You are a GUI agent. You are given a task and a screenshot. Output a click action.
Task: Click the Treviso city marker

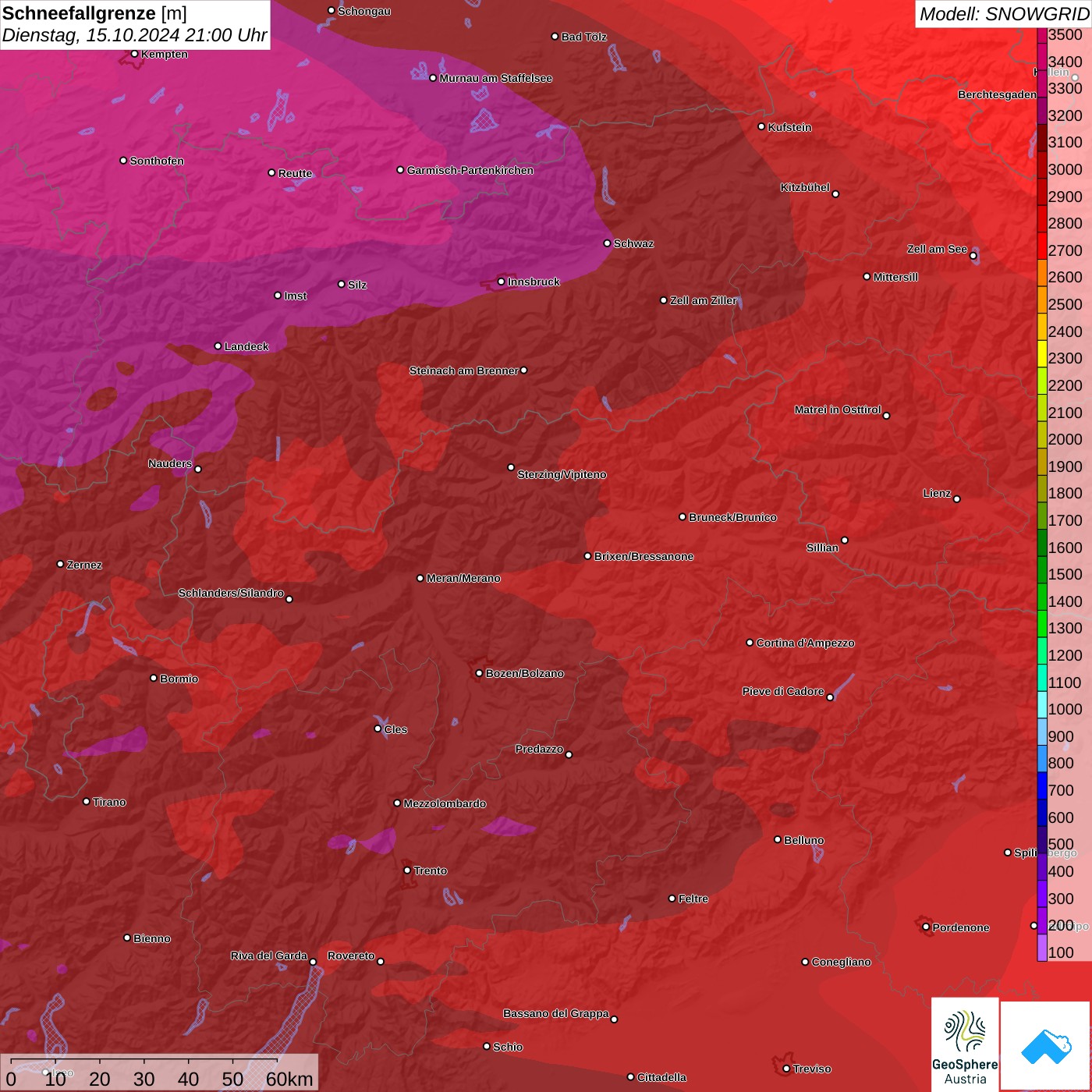pyautogui.click(x=786, y=1069)
